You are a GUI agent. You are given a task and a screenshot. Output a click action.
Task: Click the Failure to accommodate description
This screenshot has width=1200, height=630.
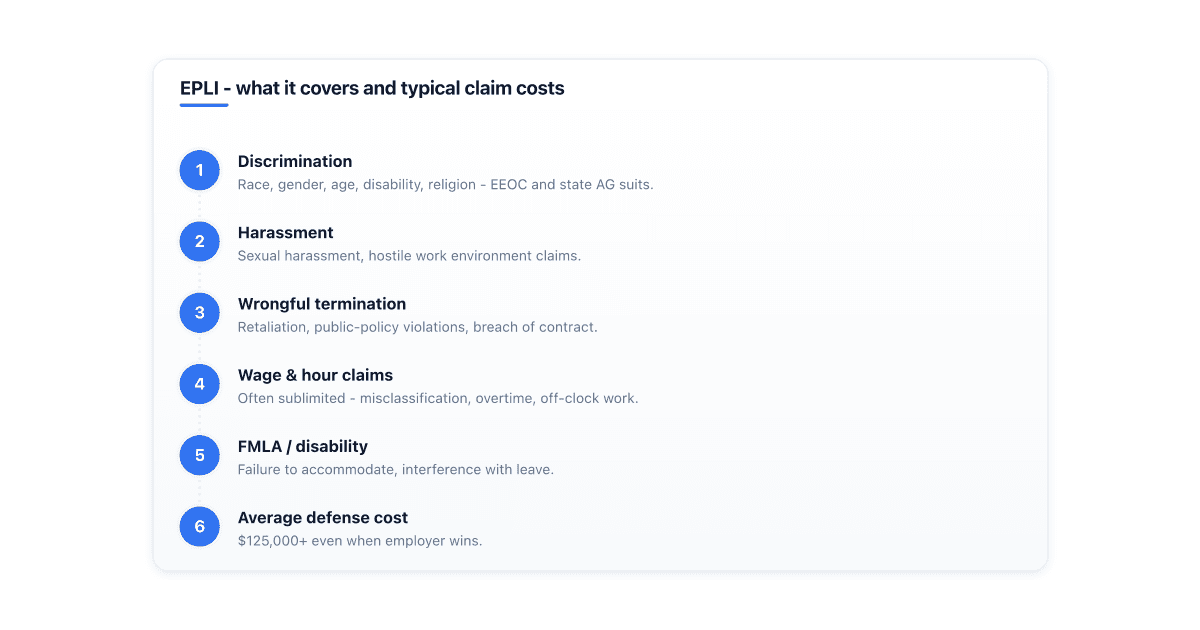[x=395, y=469]
